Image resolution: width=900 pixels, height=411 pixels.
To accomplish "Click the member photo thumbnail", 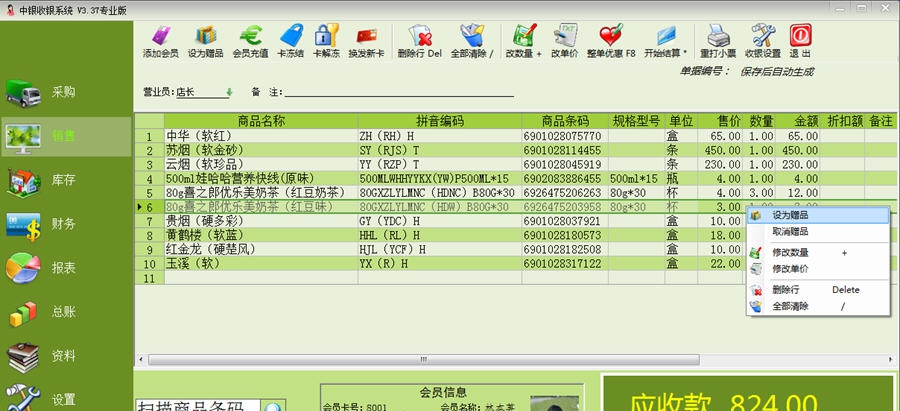I will click(x=554, y=403).
